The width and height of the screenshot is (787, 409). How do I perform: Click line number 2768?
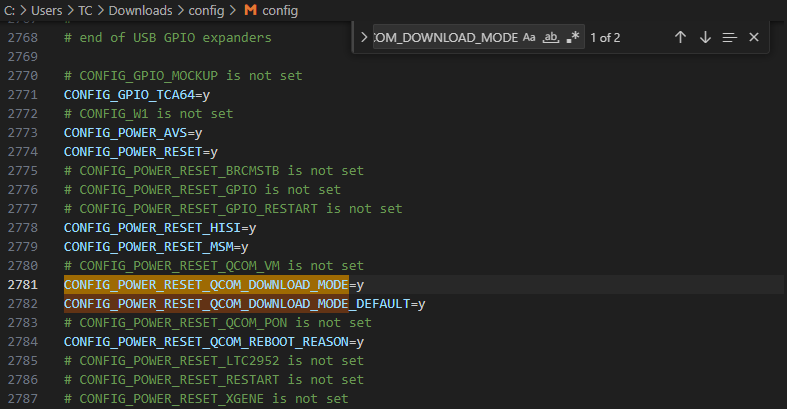[x=23, y=38]
